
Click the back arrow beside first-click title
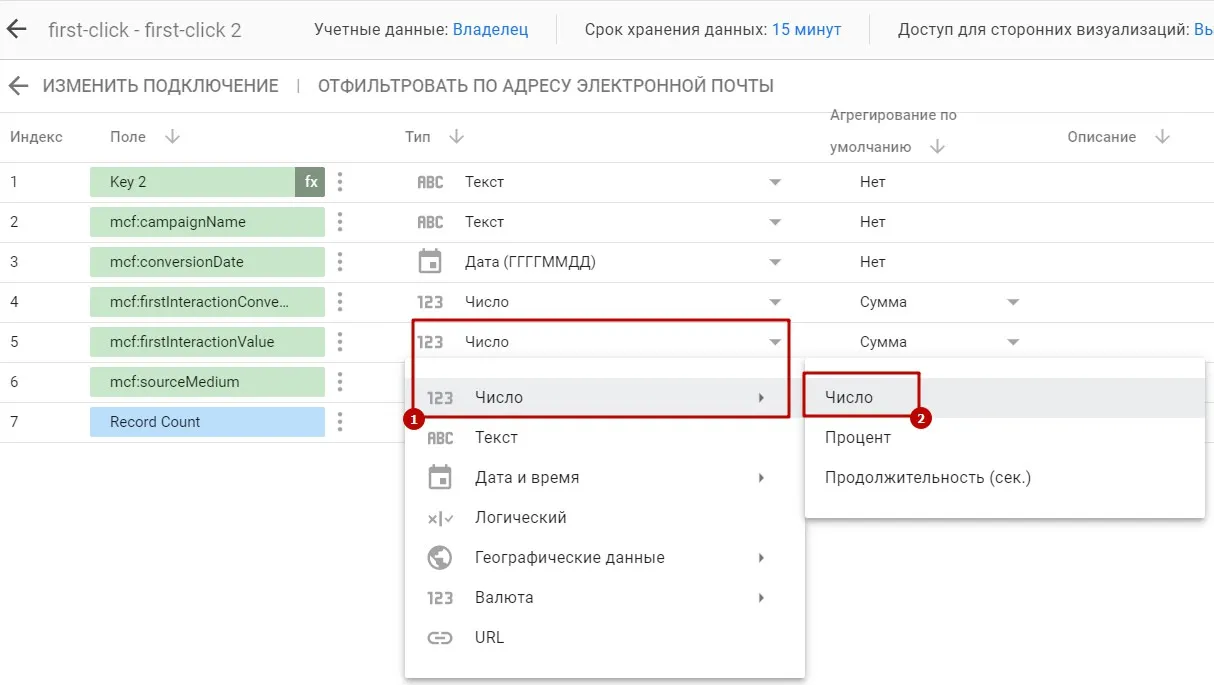click(16, 29)
